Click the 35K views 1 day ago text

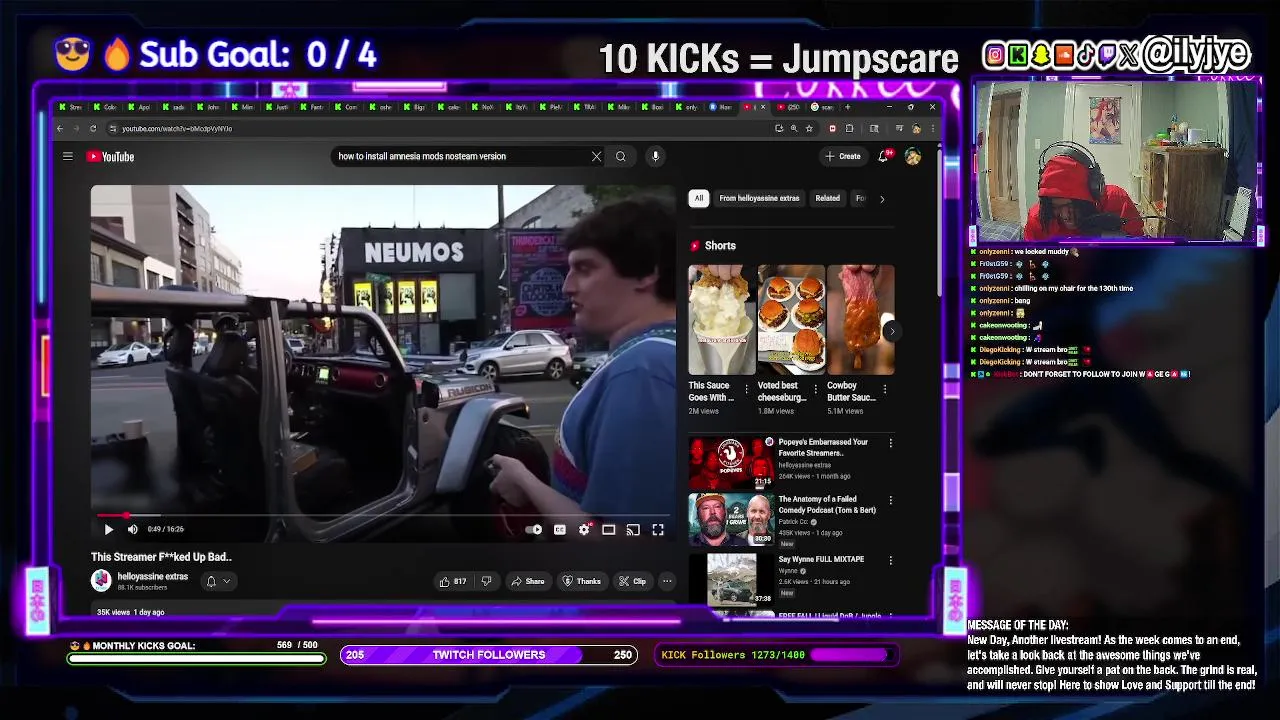point(130,612)
